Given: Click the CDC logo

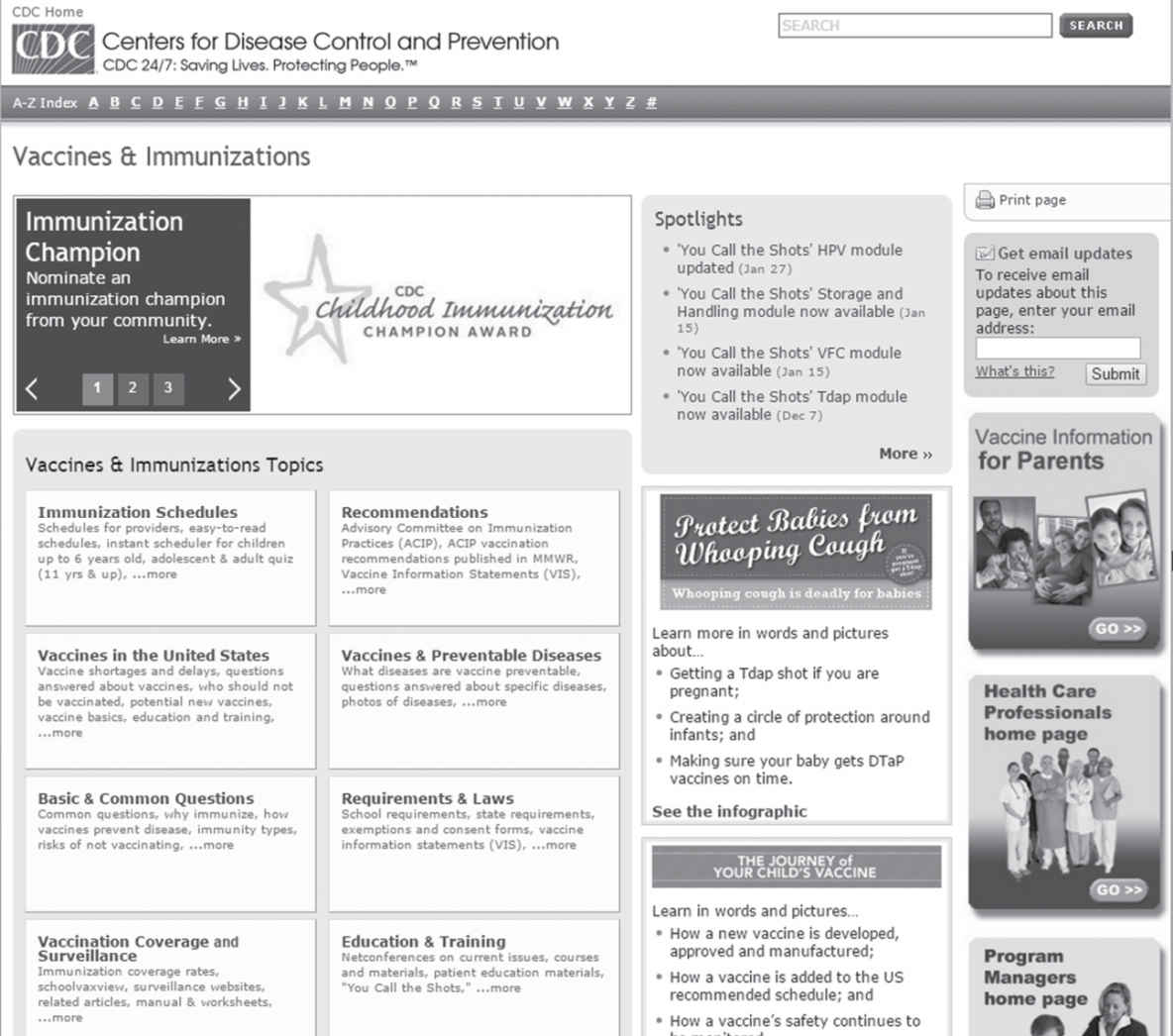Looking at the screenshot, I should point(53,49).
